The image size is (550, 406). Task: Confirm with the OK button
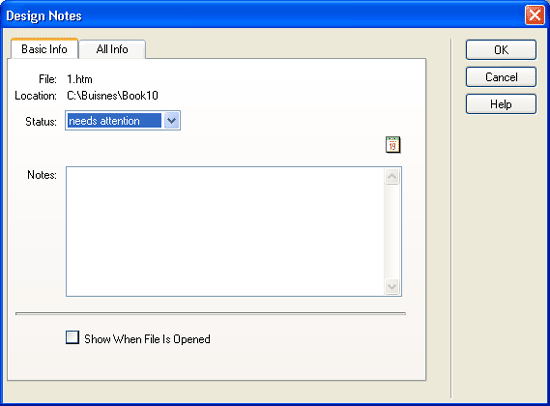[501, 50]
